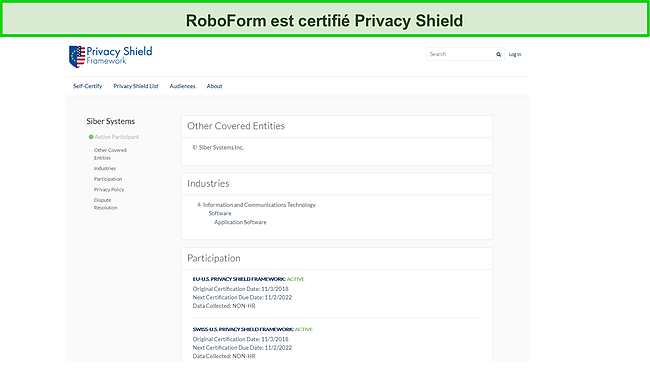
Task: Click the Siber Systems Inc. entity entry
Action: pos(221,148)
